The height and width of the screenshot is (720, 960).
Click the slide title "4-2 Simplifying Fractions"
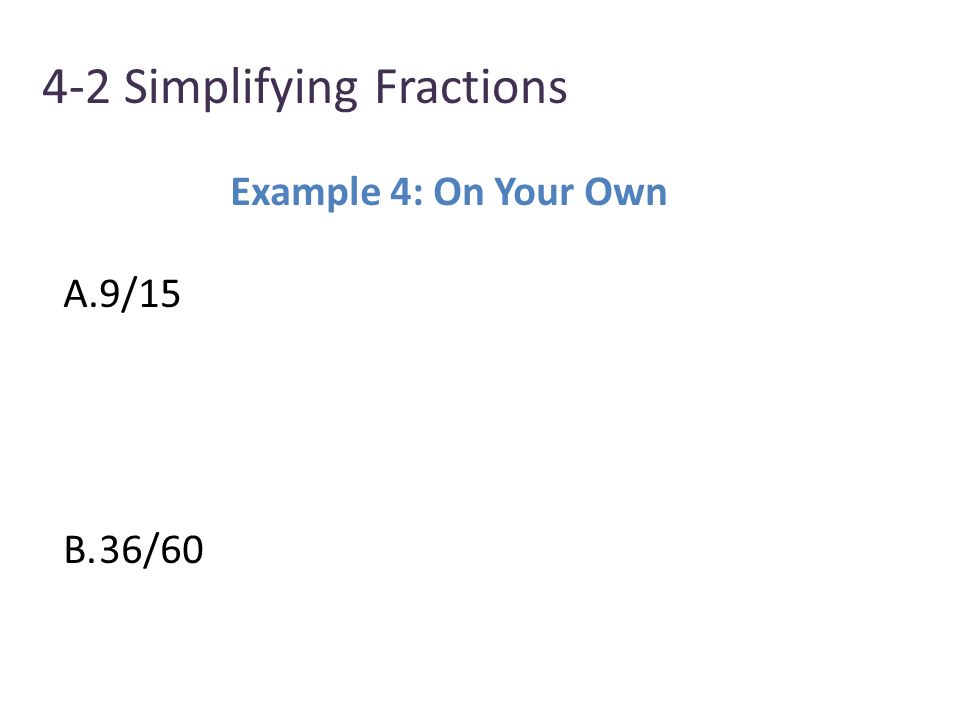point(304,88)
